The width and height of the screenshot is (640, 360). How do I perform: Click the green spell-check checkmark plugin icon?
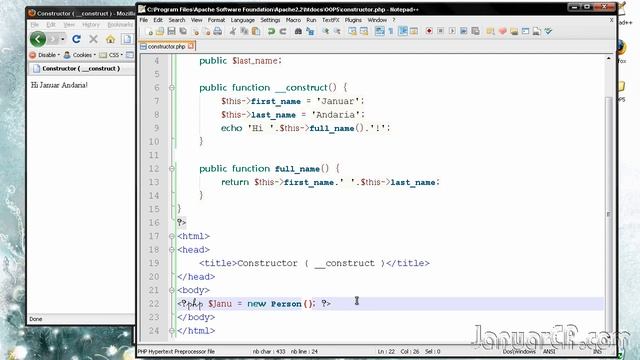click(548, 31)
